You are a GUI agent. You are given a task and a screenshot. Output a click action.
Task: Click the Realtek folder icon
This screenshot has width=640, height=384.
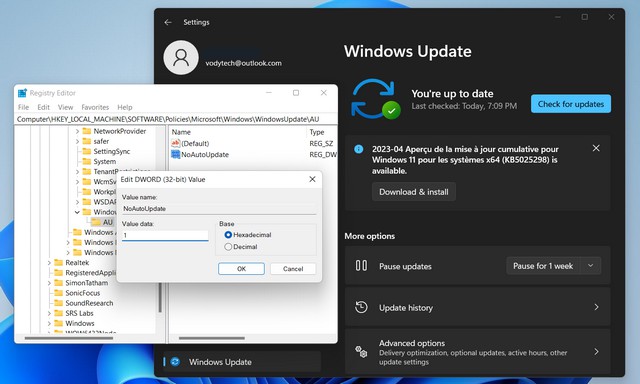point(58,262)
